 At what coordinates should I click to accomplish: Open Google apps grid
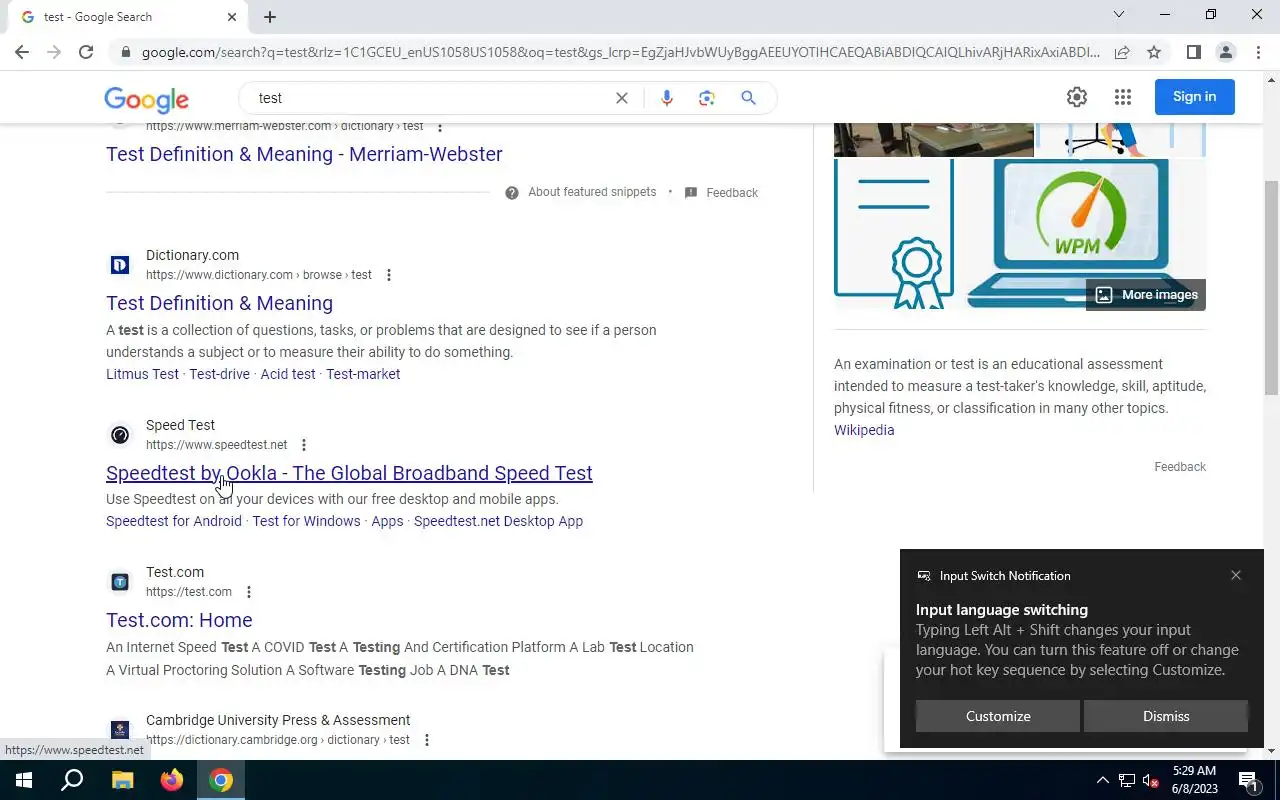[x=1123, y=97]
